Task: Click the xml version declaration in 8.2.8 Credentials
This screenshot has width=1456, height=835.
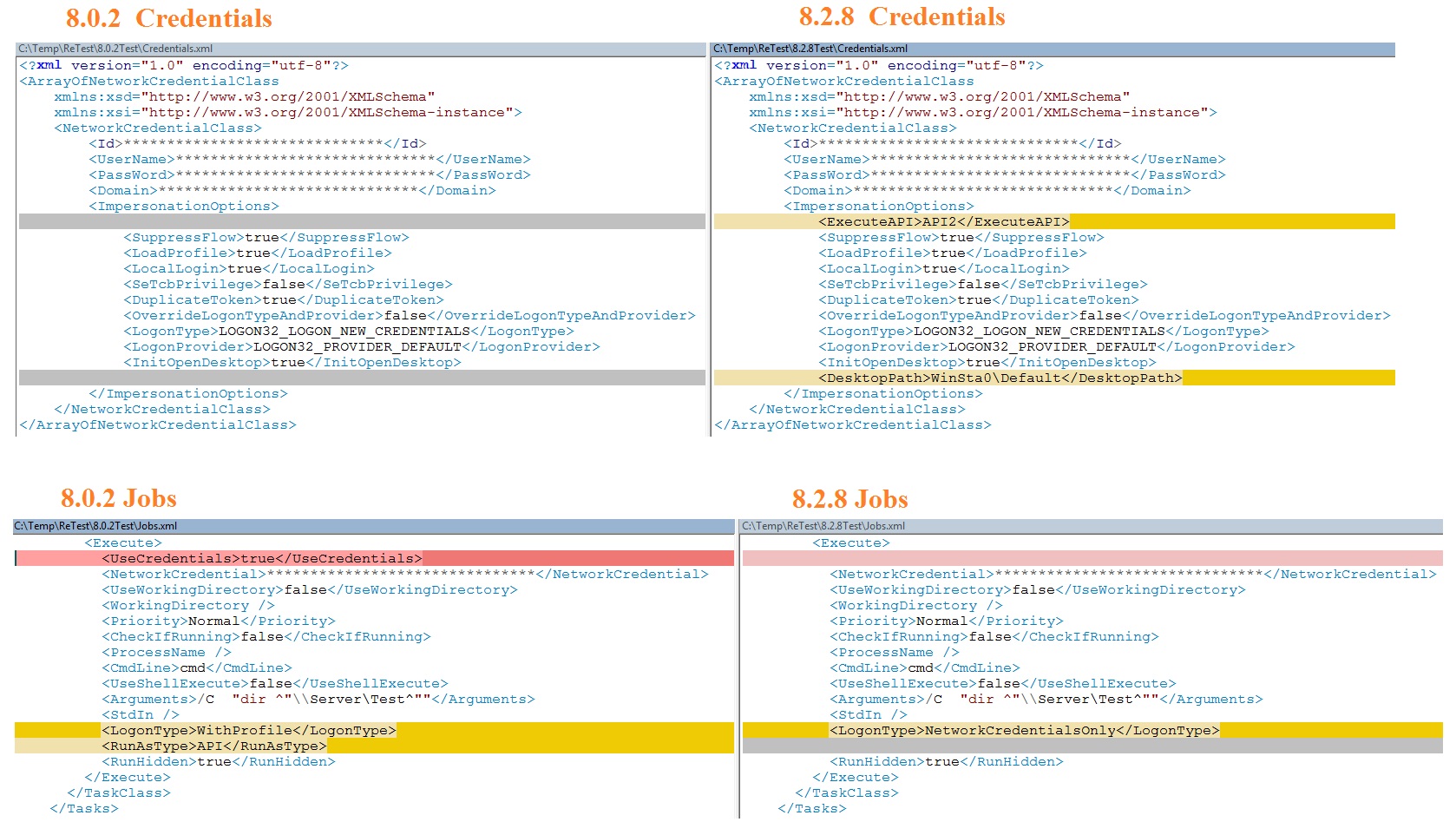Action: coord(878,65)
